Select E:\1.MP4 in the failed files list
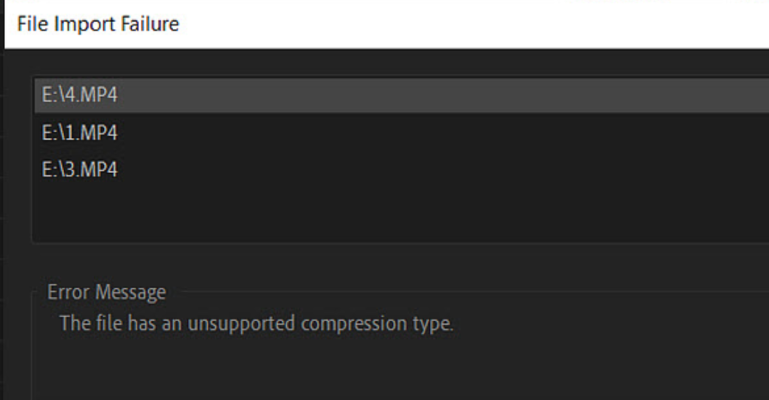This screenshot has width=769, height=400. click(x=80, y=133)
